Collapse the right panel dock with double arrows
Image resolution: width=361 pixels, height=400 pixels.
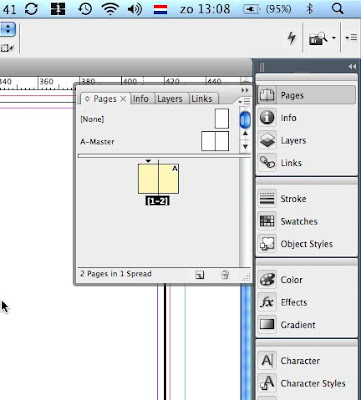[352, 67]
